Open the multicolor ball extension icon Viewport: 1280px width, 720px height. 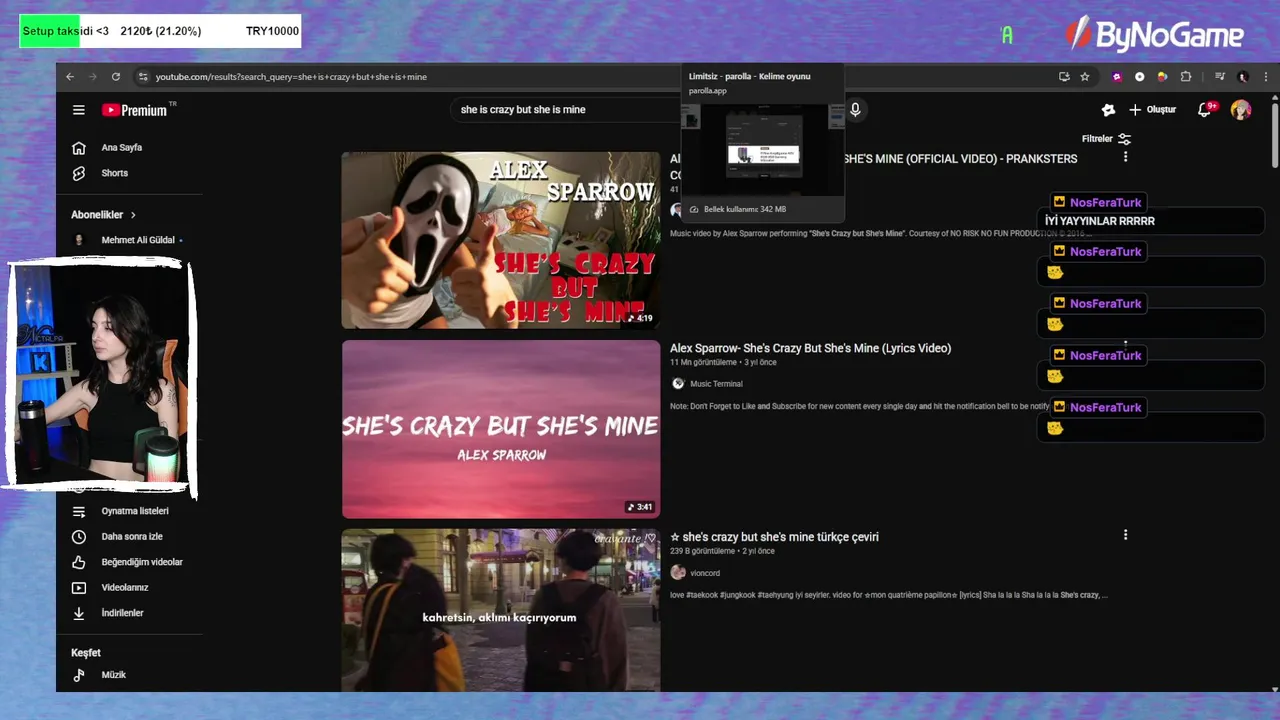(1162, 77)
